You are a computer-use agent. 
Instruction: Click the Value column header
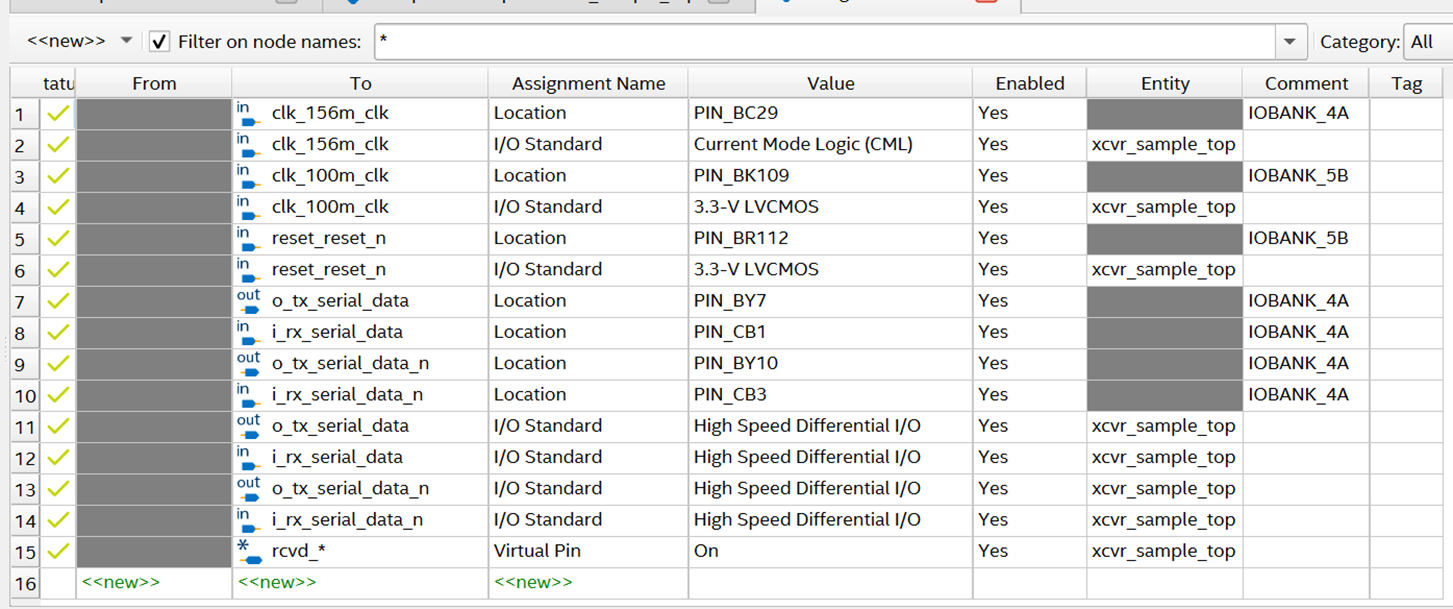coord(830,84)
